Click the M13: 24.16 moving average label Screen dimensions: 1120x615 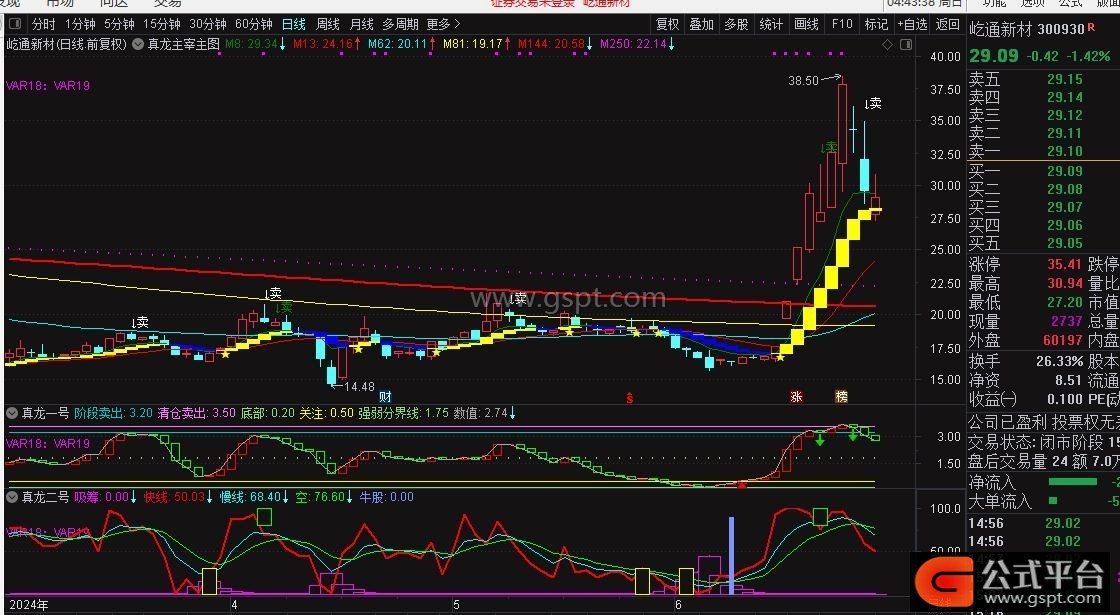(327, 44)
